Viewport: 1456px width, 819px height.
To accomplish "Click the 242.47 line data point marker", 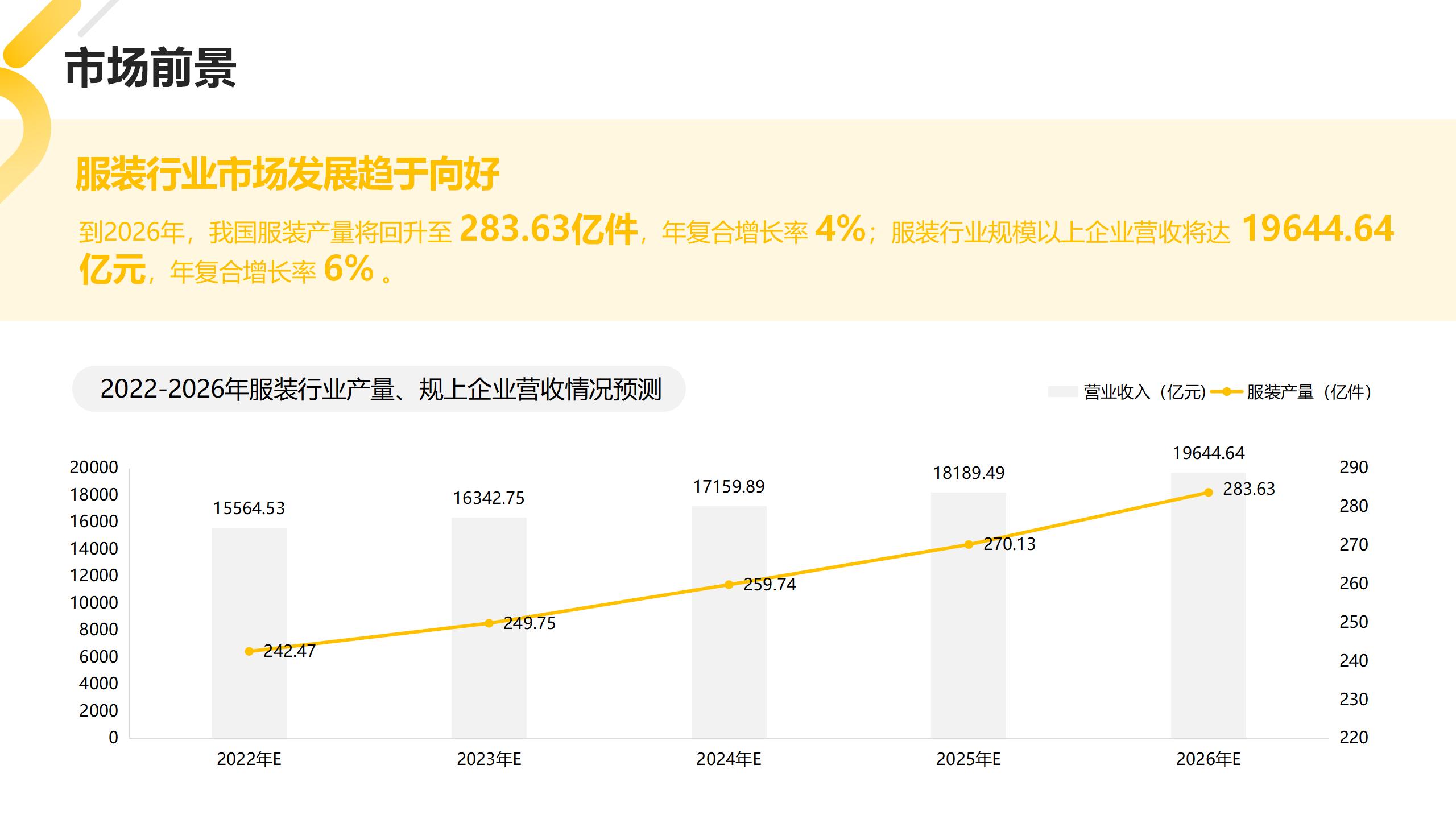I will point(249,651).
